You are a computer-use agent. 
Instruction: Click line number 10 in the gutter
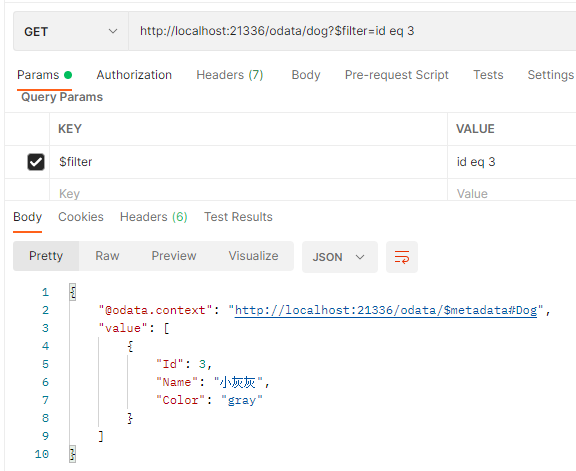[x=42, y=454]
